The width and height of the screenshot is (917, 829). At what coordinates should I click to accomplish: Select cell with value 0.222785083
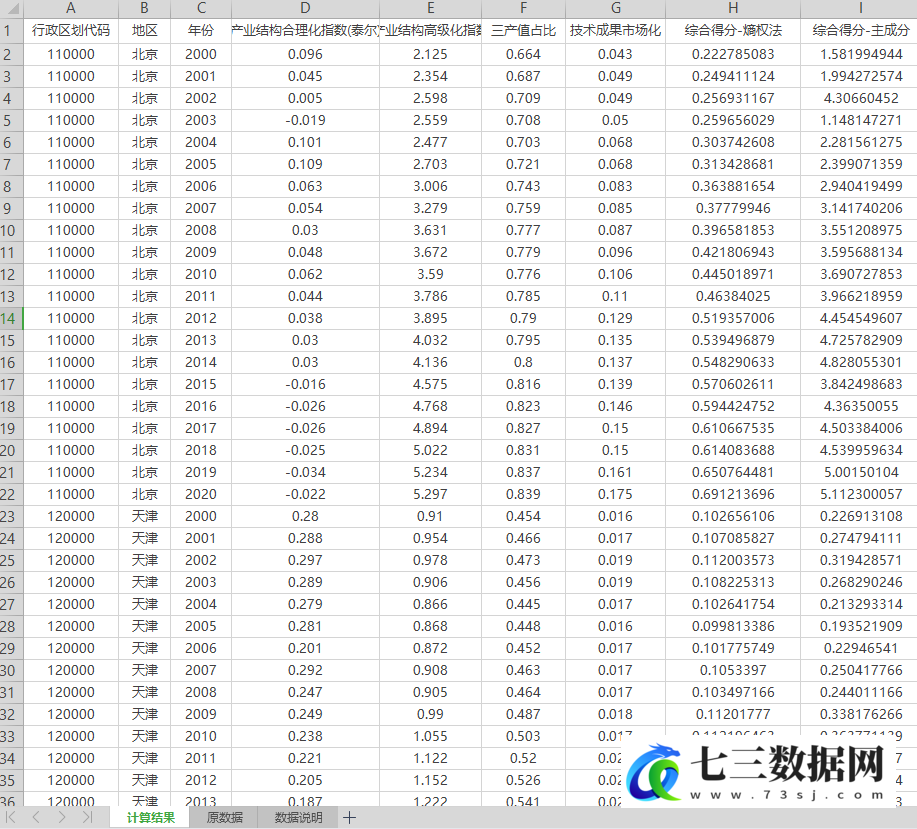click(x=733, y=54)
